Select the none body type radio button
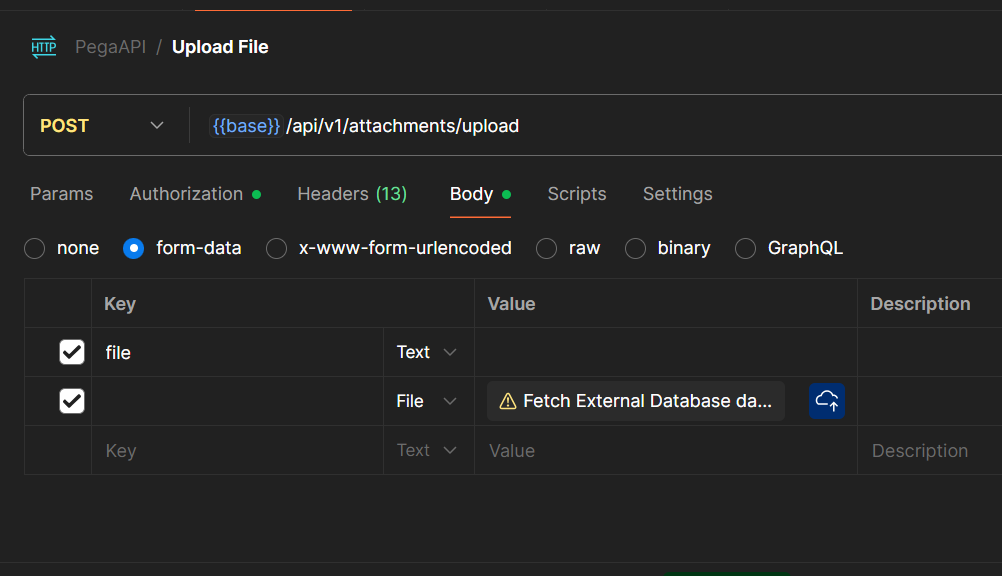Image resolution: width=1002 pixels, height=576 pixels. (35, 248)
